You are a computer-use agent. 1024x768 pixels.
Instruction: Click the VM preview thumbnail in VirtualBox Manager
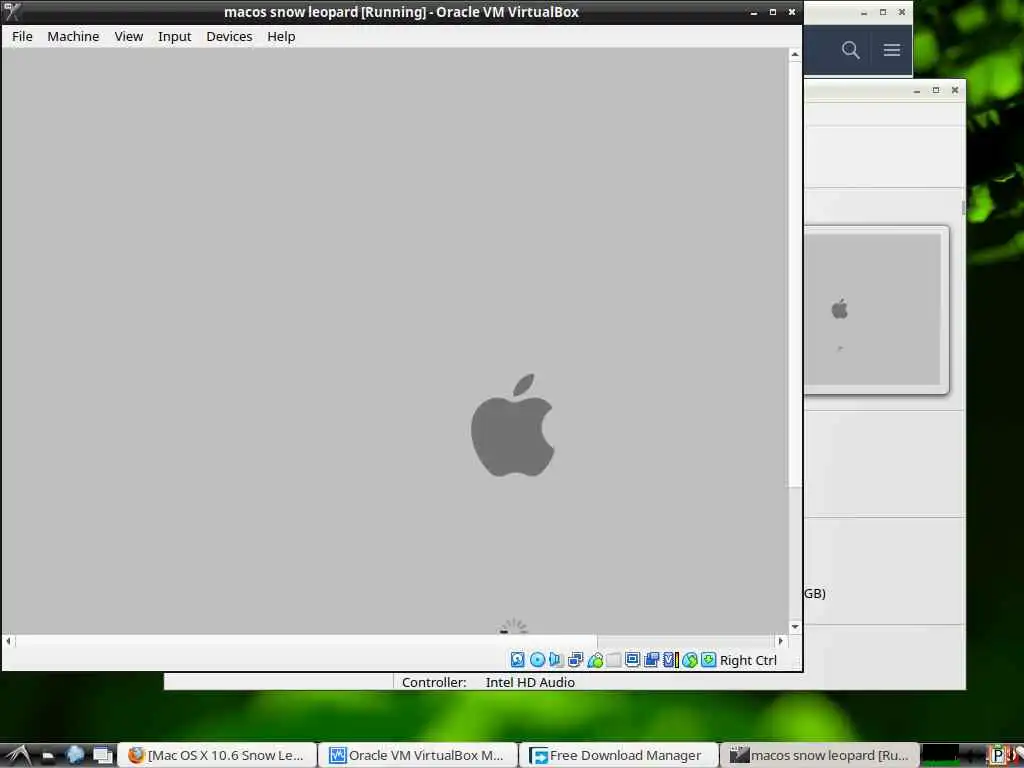(x=875, y=310)
